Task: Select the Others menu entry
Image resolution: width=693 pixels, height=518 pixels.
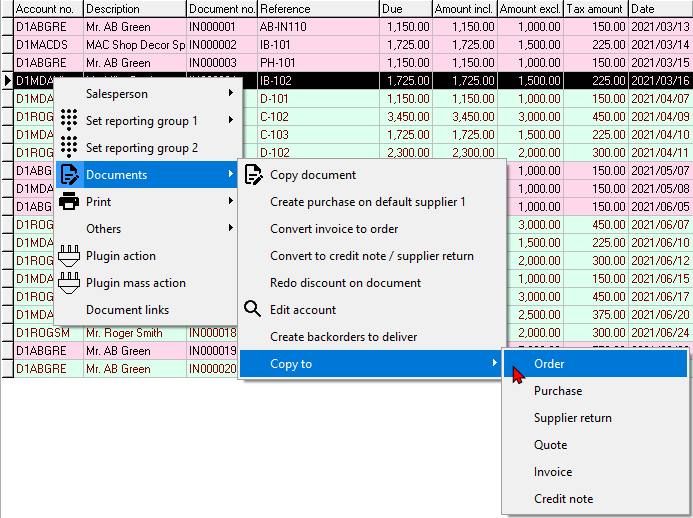Action: click(147, 229)
